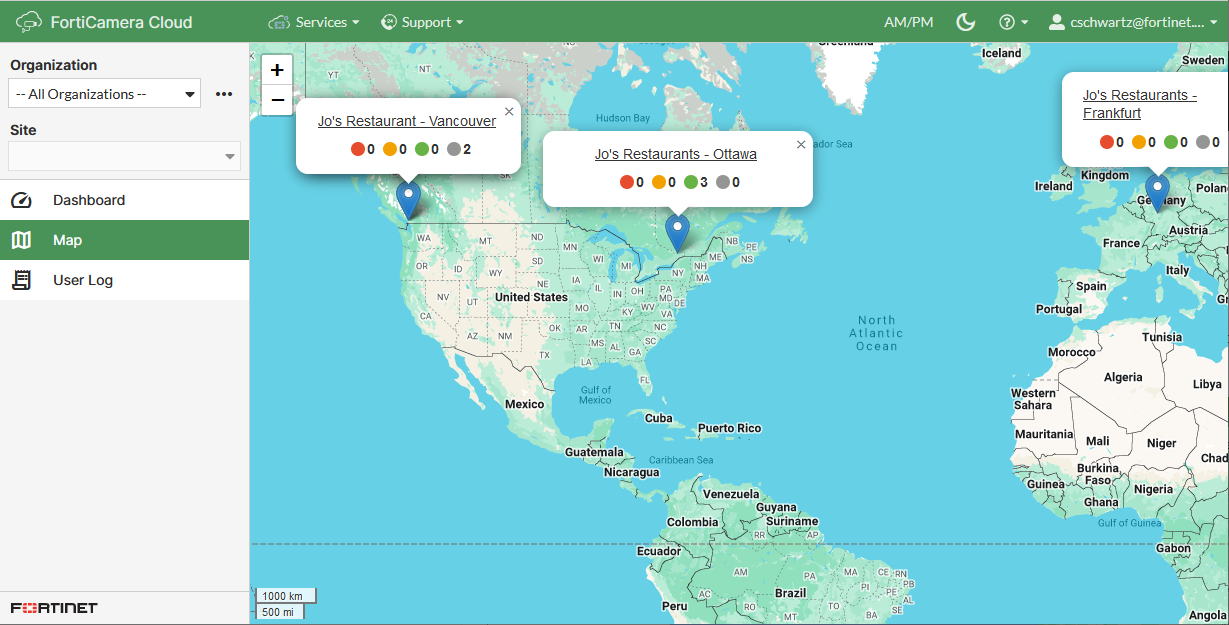
Task: Toggle the AM/PM time format
Action: coord(909,22)
